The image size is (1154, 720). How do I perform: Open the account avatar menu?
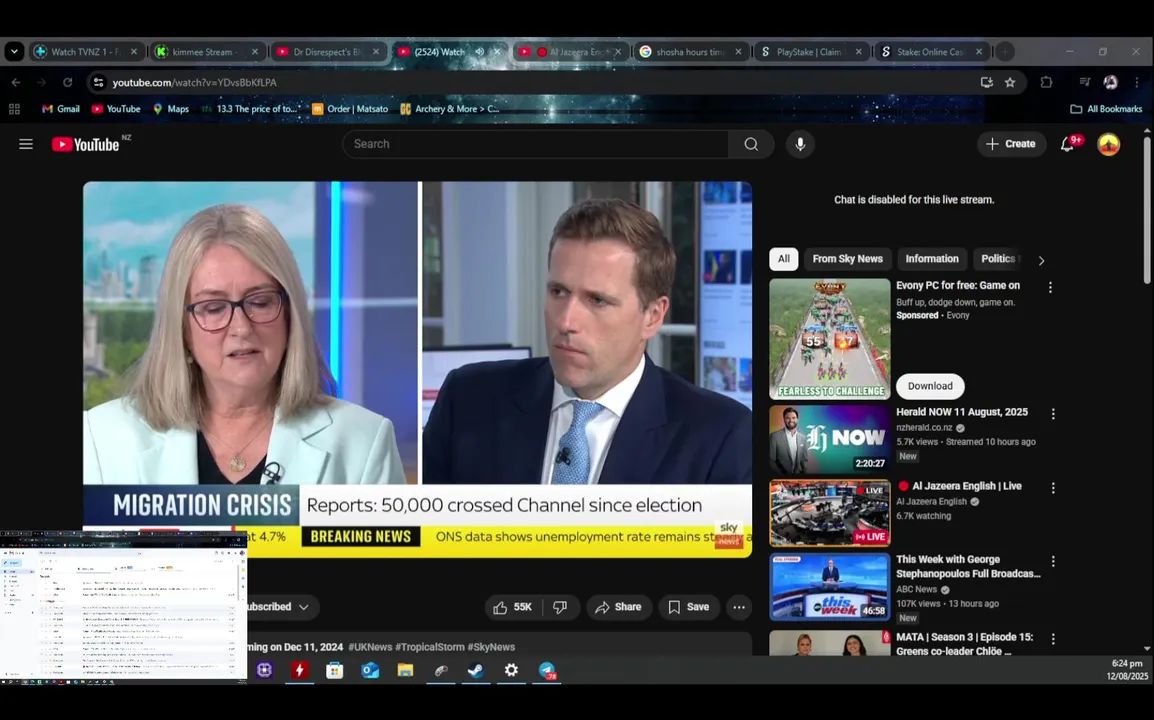[x=1108, y=144]
